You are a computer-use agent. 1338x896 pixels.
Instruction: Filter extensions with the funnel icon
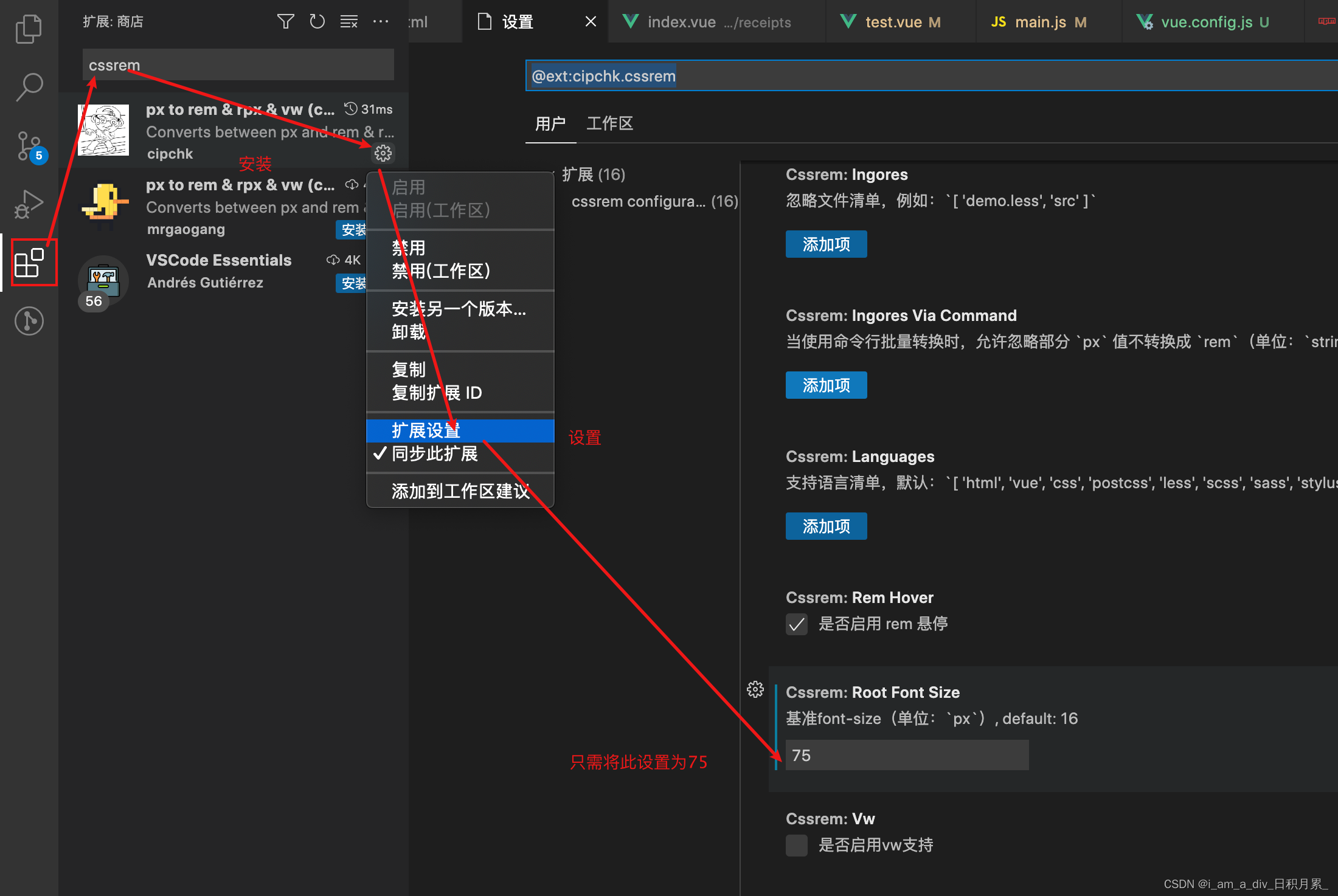pos(285,22)
